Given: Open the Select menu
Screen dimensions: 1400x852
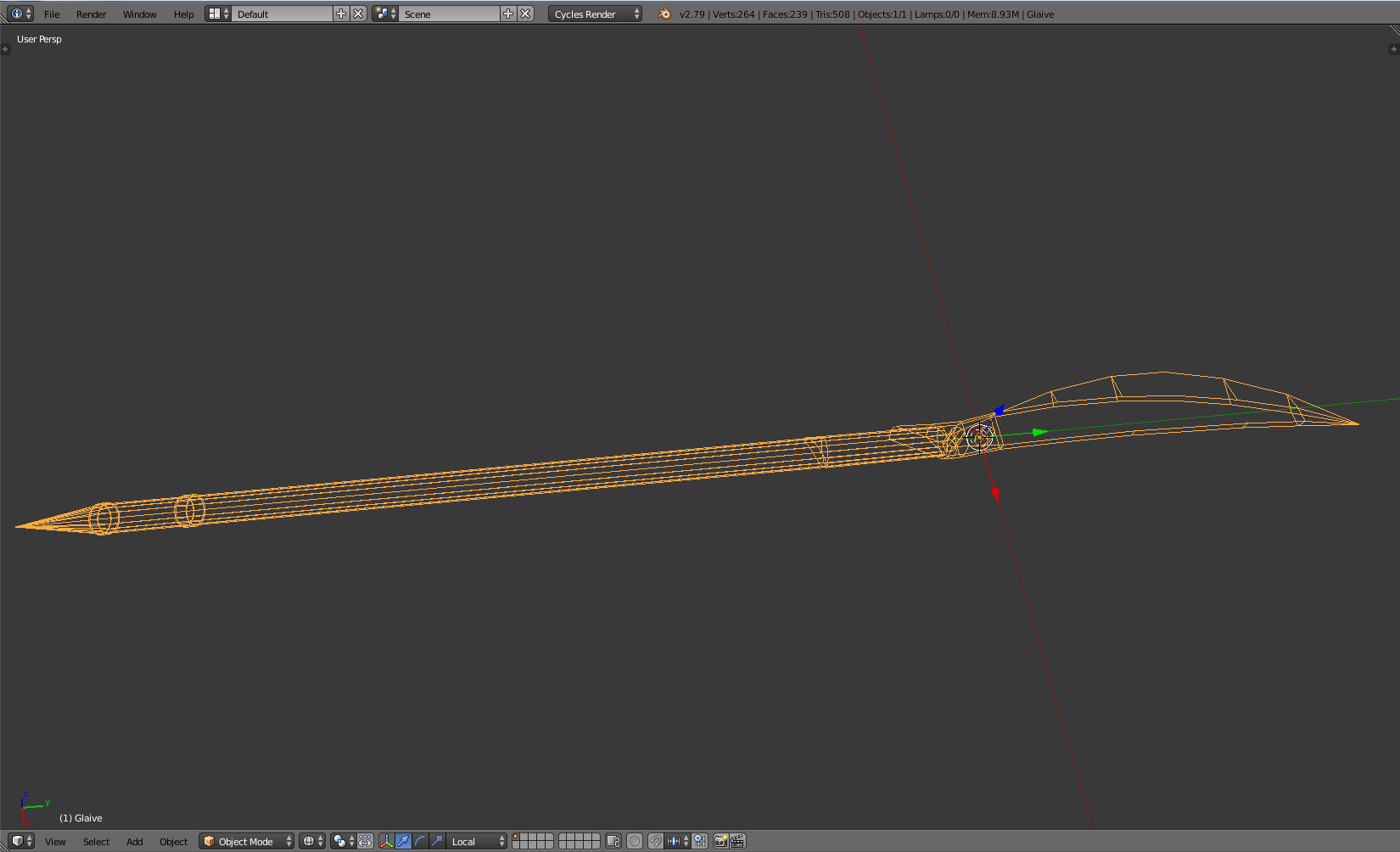Looking at the screenshot, I should click(x=95, y=841).
